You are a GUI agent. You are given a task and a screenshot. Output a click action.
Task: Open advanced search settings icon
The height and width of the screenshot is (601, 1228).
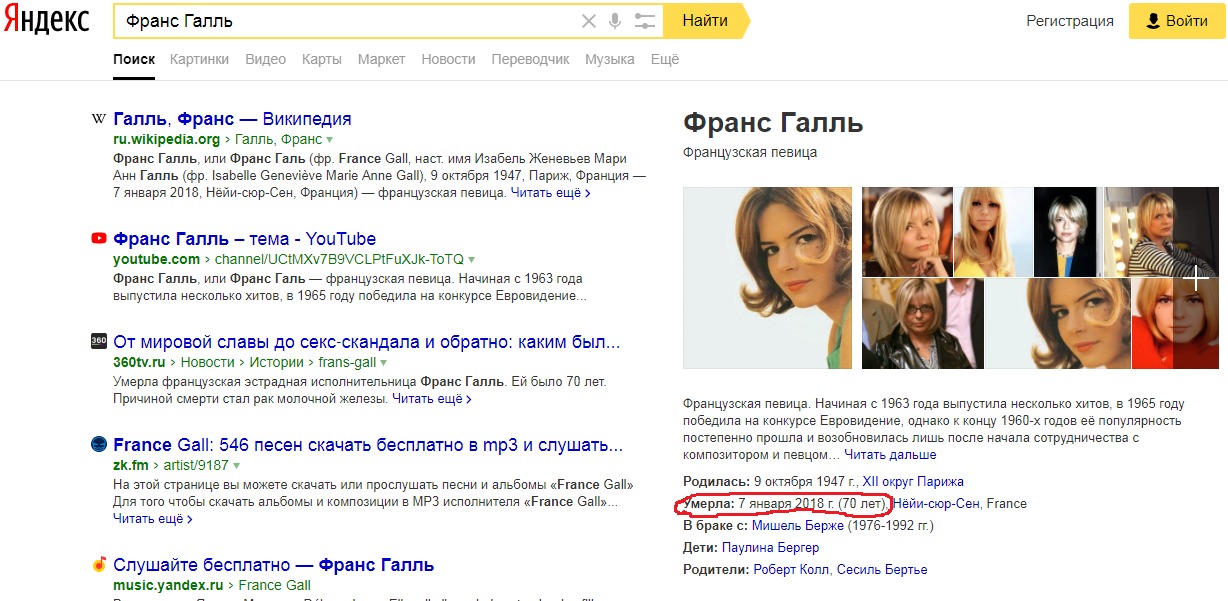pos(645,21)
